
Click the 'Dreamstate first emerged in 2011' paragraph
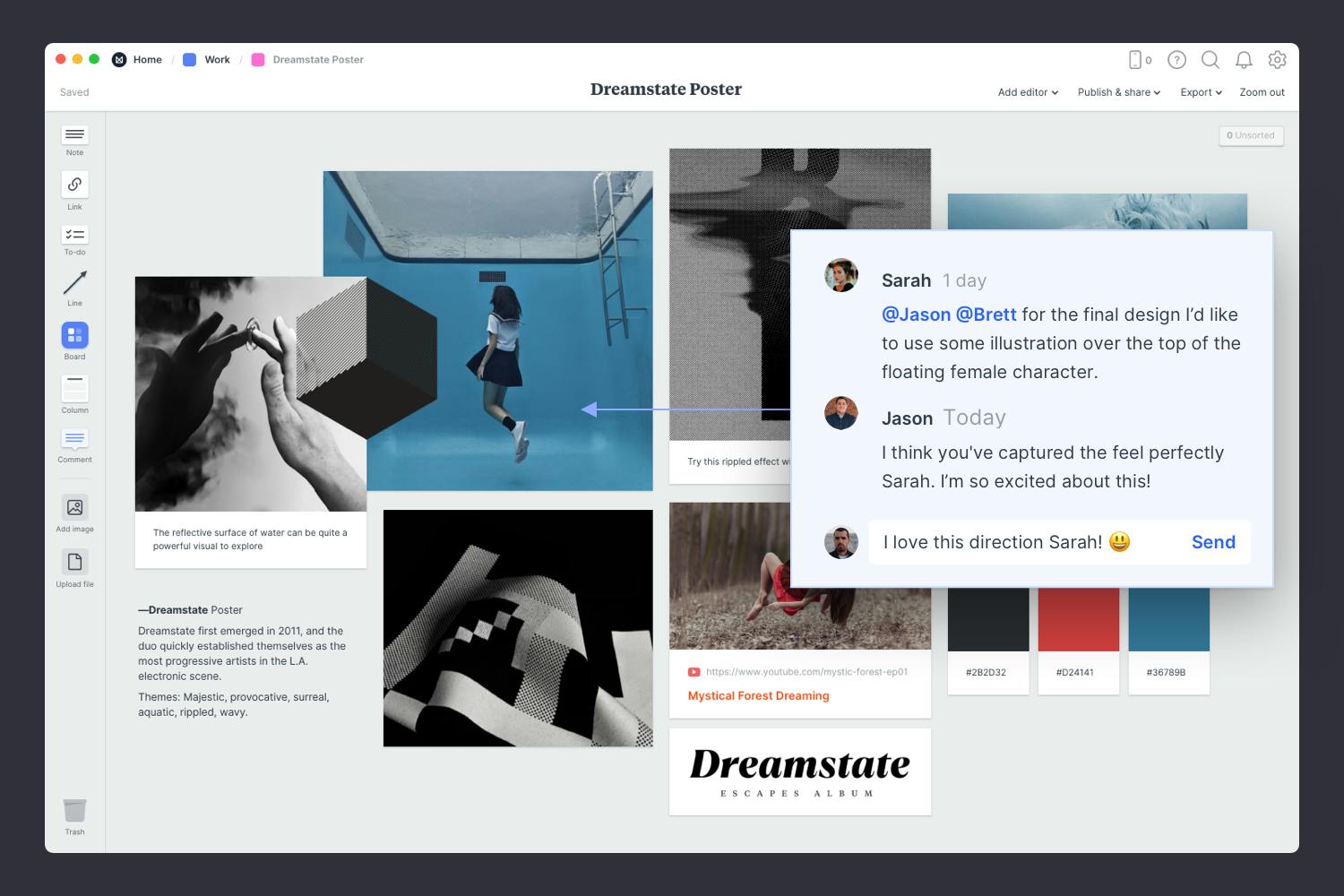click(x=242, y=653)
